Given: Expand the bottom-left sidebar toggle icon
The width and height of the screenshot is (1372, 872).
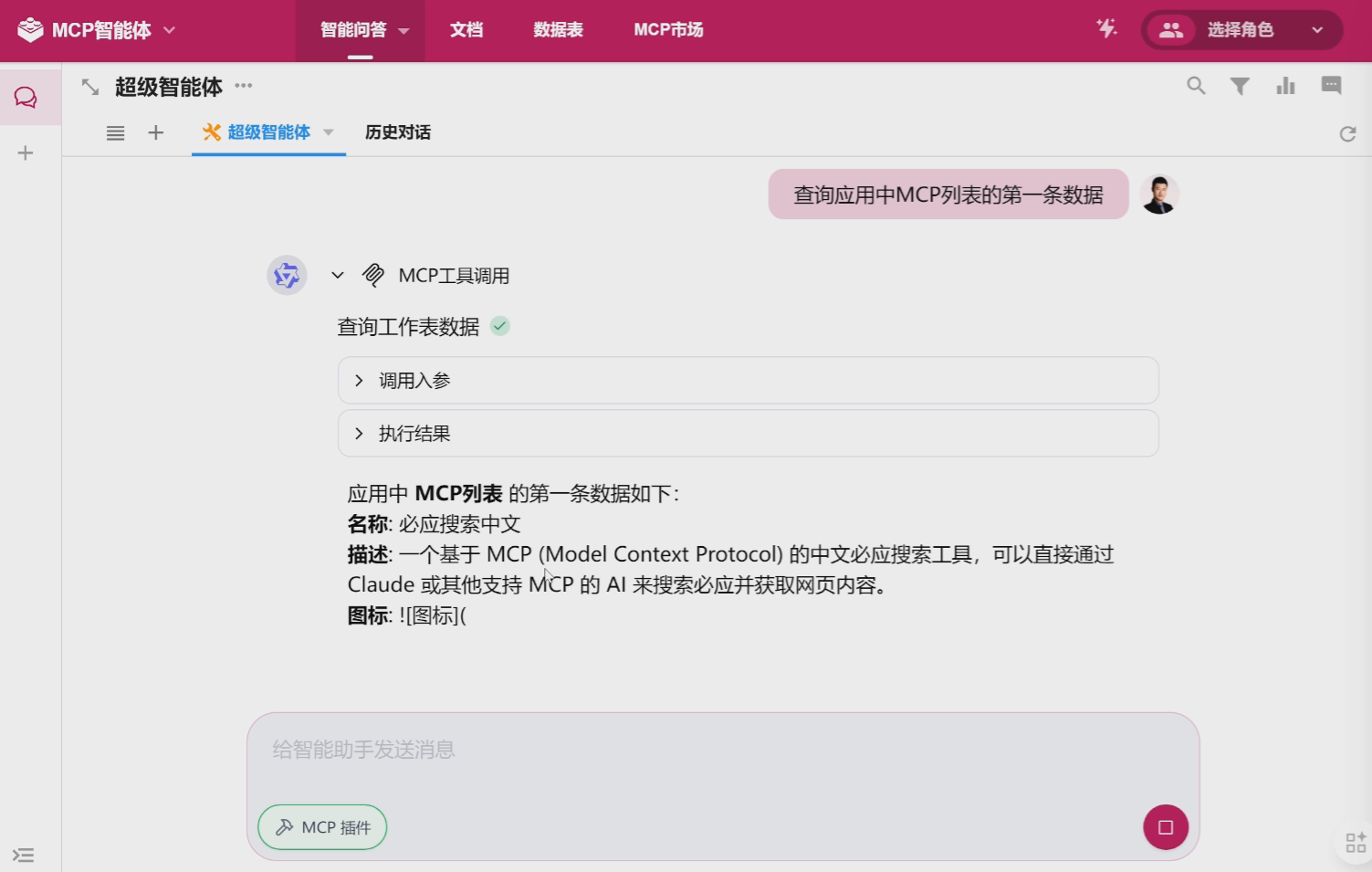Looking at the screenshot, I should point(24,855).
